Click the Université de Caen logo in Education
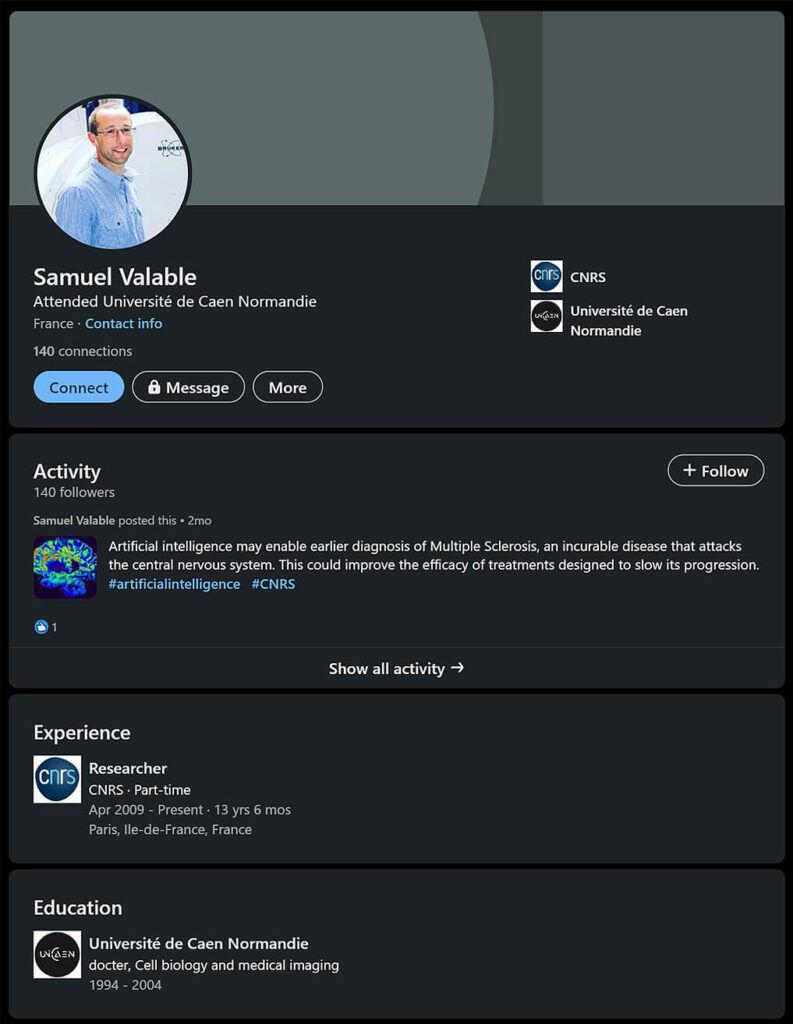 tap(57, 954)
